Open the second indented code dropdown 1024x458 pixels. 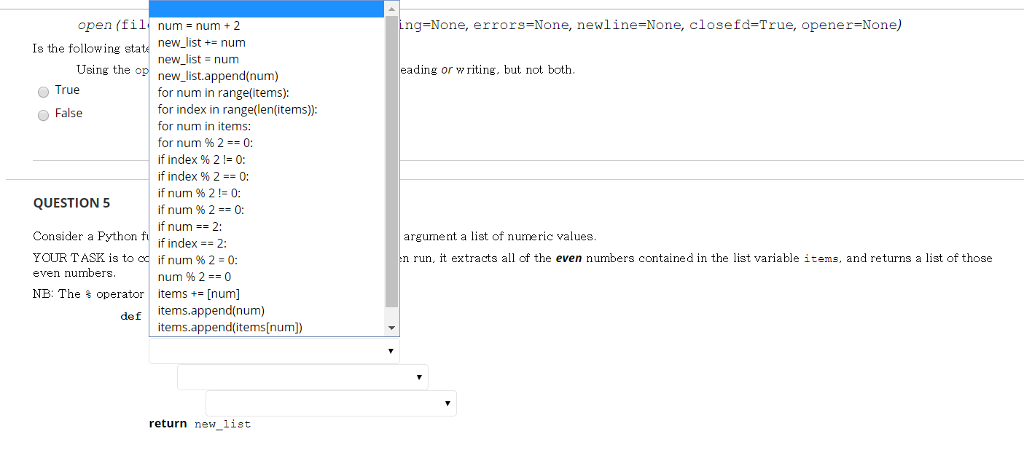[302, 377]
